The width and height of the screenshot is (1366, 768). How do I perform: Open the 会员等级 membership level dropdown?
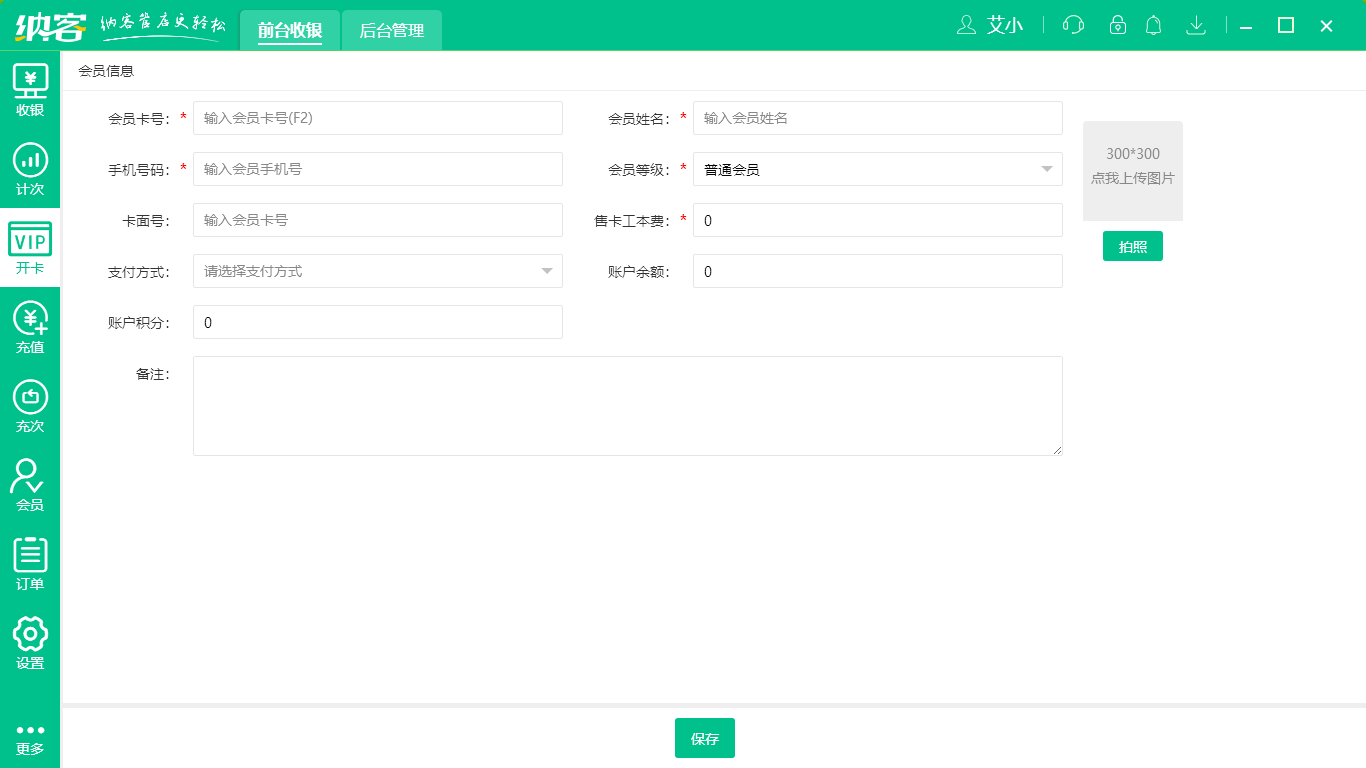(x=1045, y=169)
